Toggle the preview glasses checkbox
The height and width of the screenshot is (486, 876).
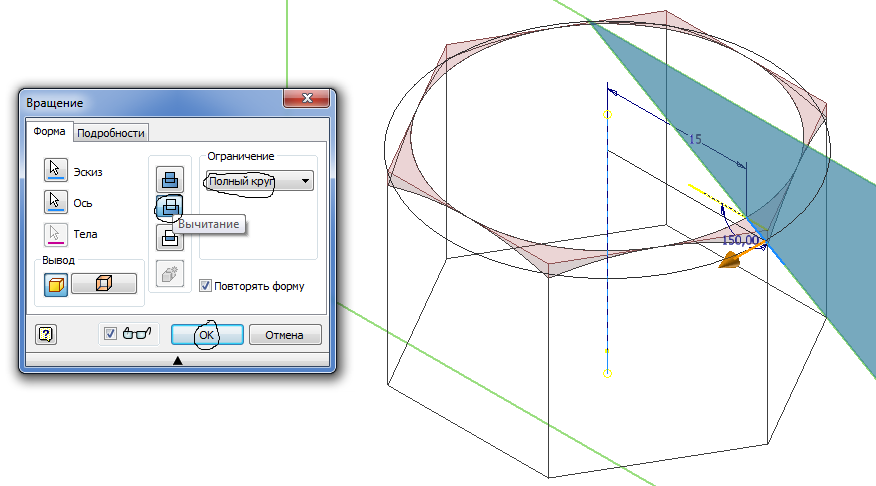111,335
